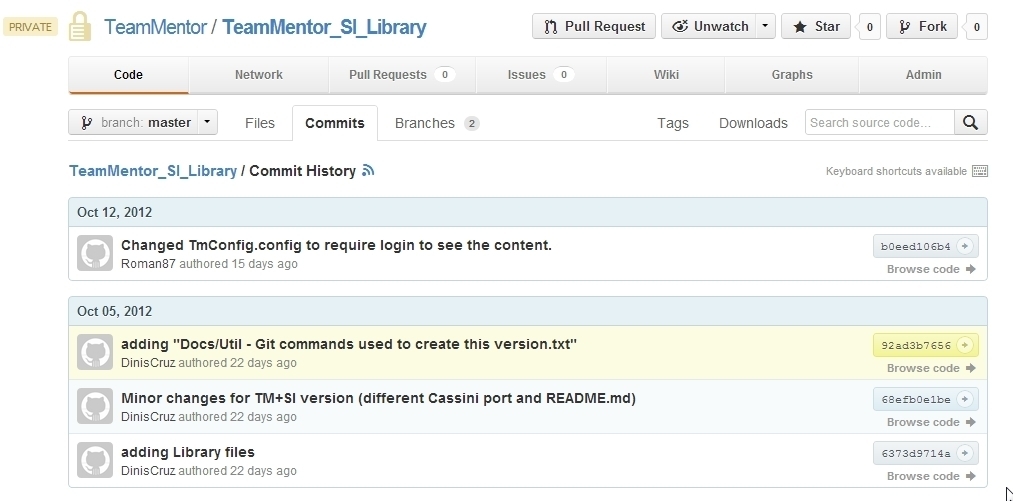The height and width of the screenshot is (501, 1013).
Task: Open the Branches tab
Action: (x=436, y=123)
